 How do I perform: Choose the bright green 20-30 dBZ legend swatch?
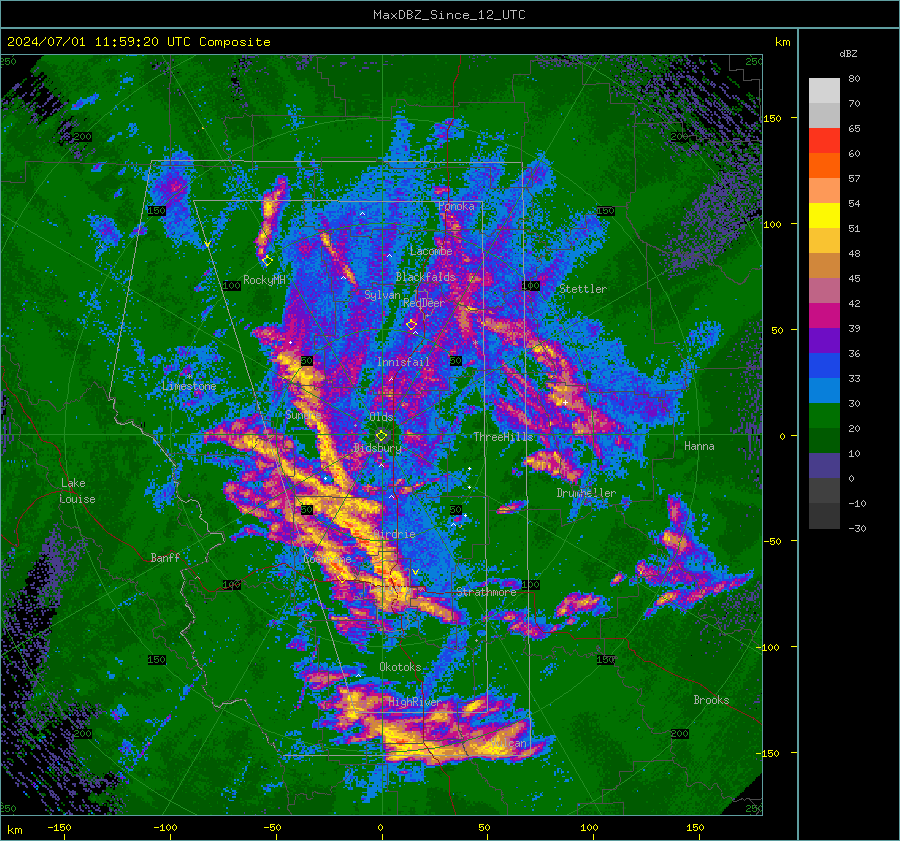pos(824,416)
